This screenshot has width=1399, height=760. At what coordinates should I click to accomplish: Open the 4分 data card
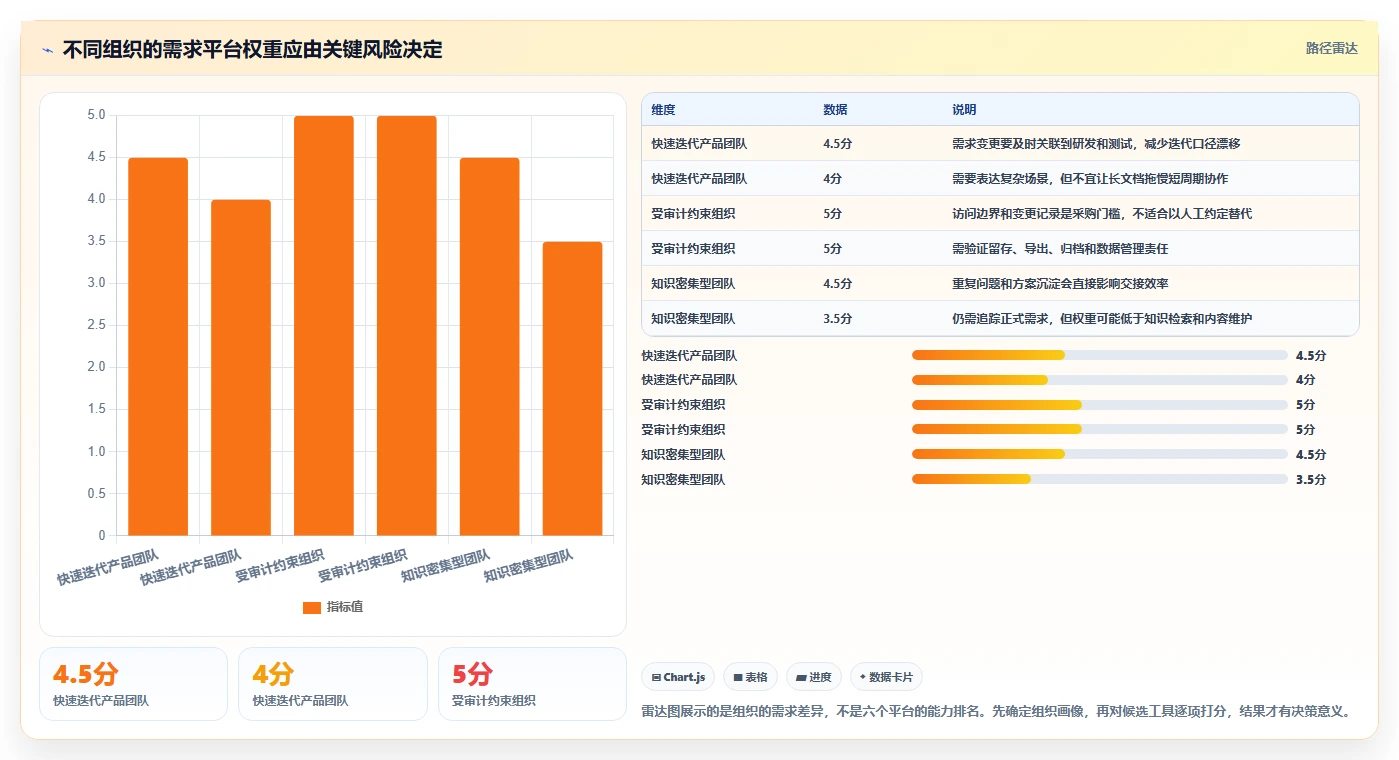click(333, 684)
